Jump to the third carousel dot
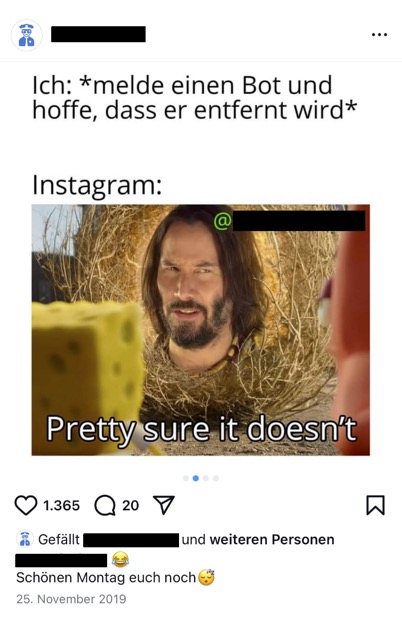This screenshot has width=402, height=624. 206,478
